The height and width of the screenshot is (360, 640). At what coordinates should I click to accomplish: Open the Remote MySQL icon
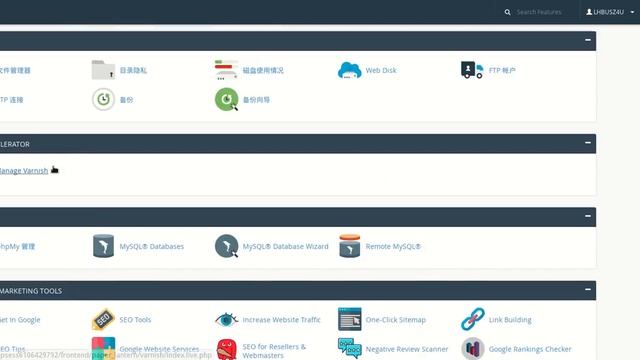(x=350, y=246)
